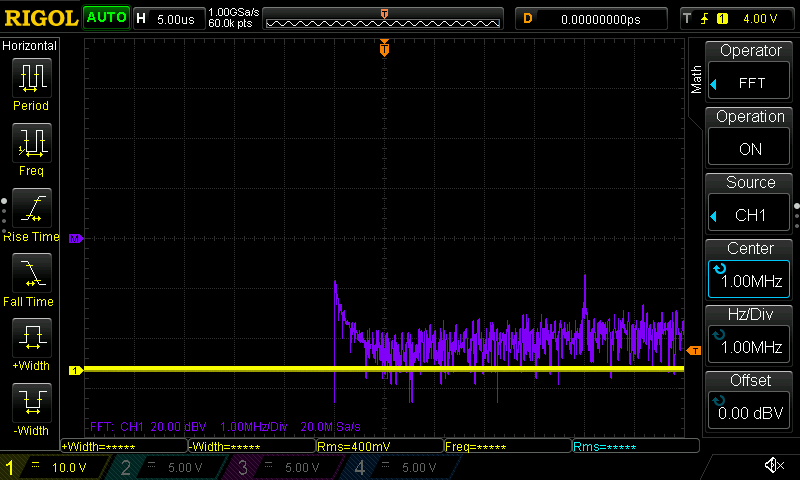Click the speaker sound icon
Screen dimensions: 800x480
[x=773, y=466]
